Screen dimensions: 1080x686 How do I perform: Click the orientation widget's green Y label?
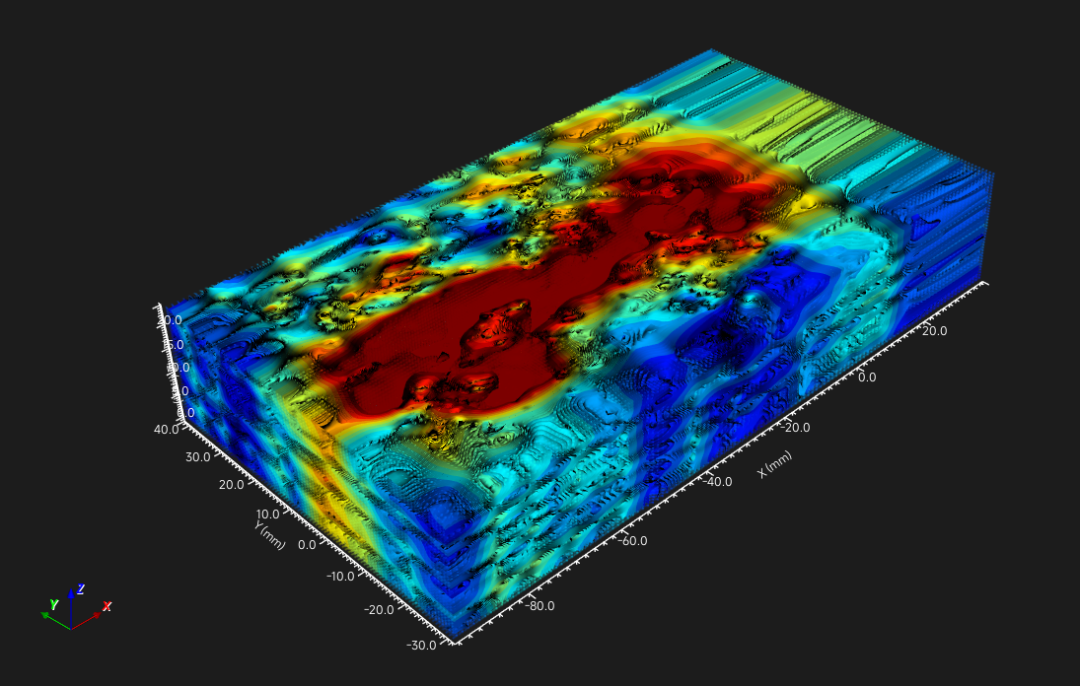point(54,605)
